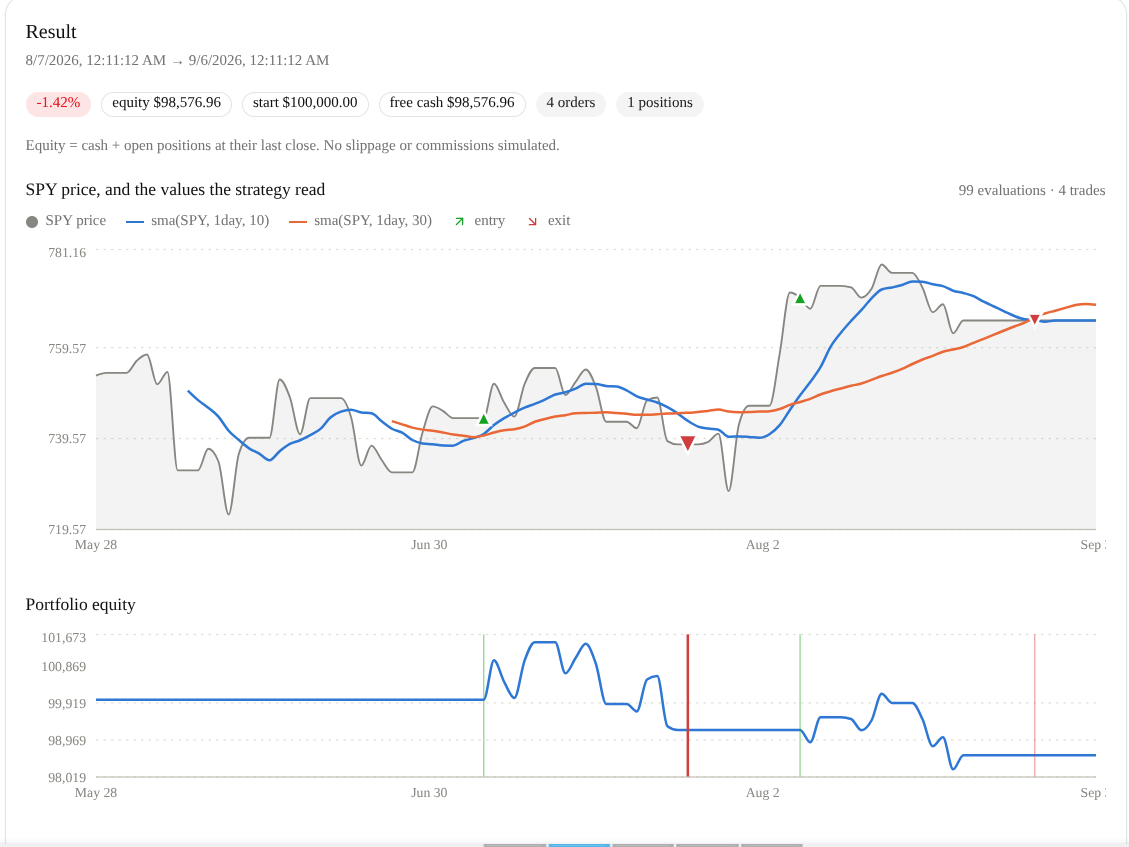This screenshot has width=1129, height=847.
Task: Click the green entry arrow legend icon
Action: click(x=460, y=221)
